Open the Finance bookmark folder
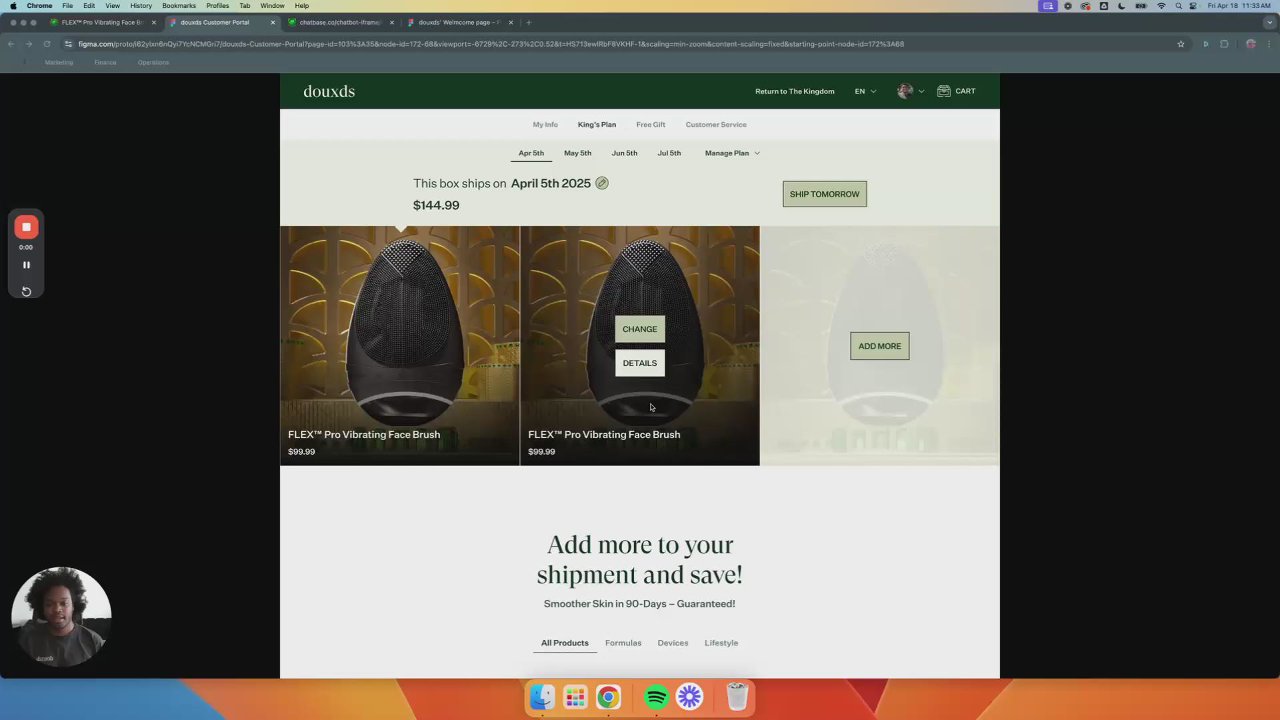Viewport: 1280px width, 720px height. click(x=105, y=62)
